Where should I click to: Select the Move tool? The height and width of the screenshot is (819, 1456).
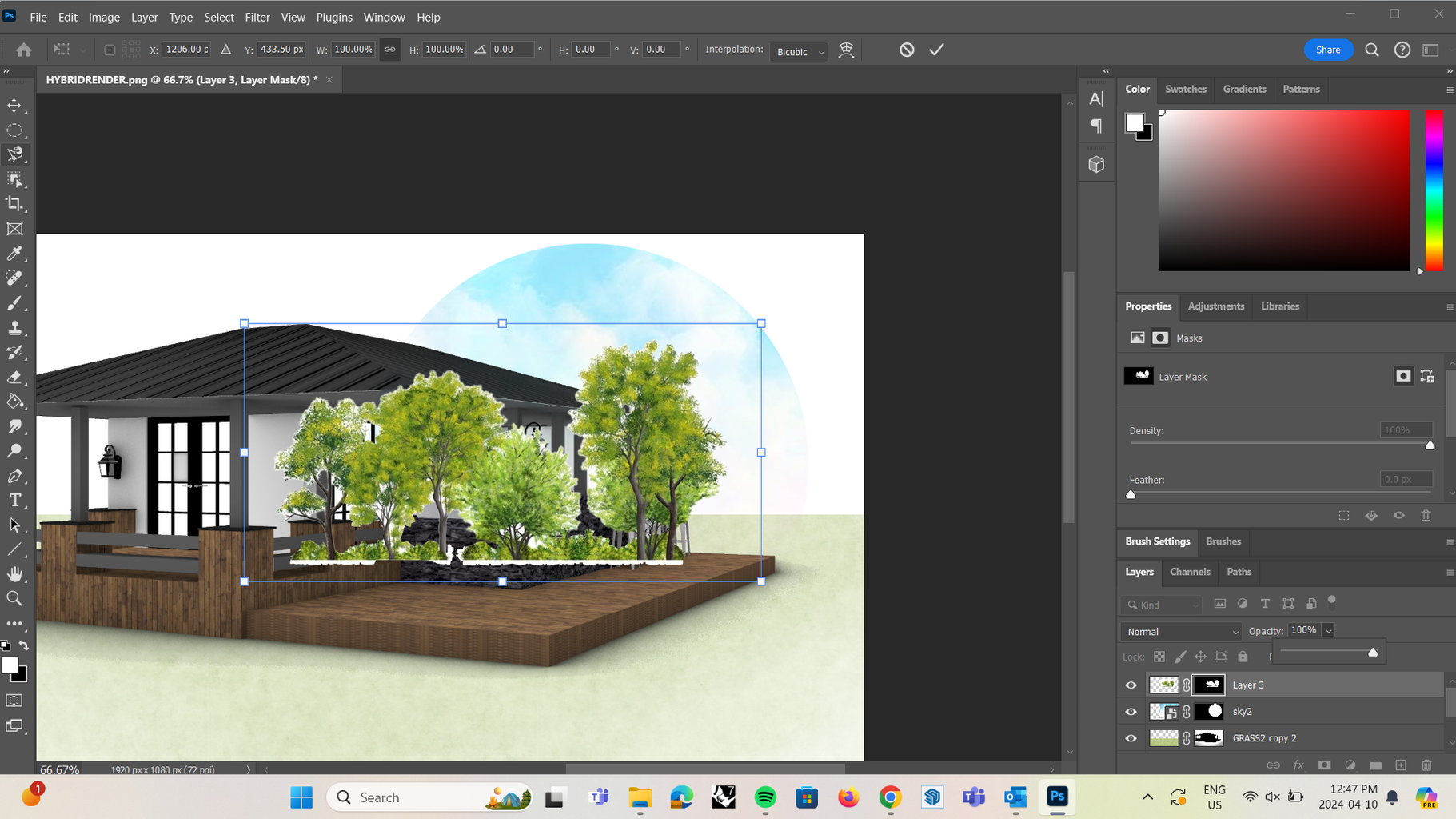[x=14, y=105]
